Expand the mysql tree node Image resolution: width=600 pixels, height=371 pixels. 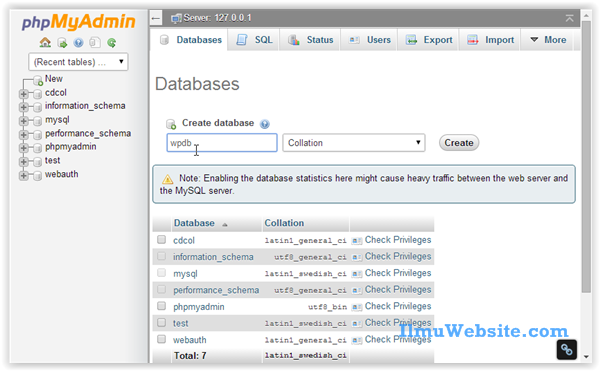tap(23, 121)
